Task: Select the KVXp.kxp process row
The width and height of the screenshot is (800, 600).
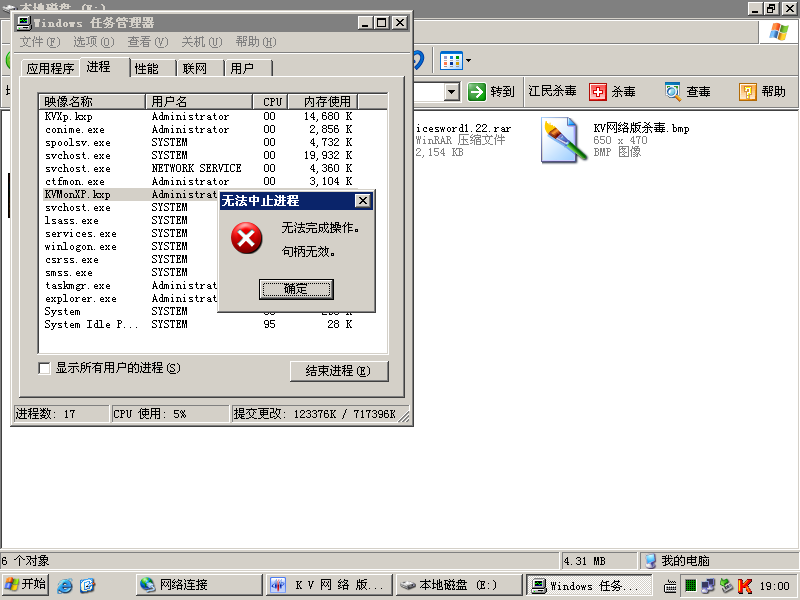Action: (199, 116)
